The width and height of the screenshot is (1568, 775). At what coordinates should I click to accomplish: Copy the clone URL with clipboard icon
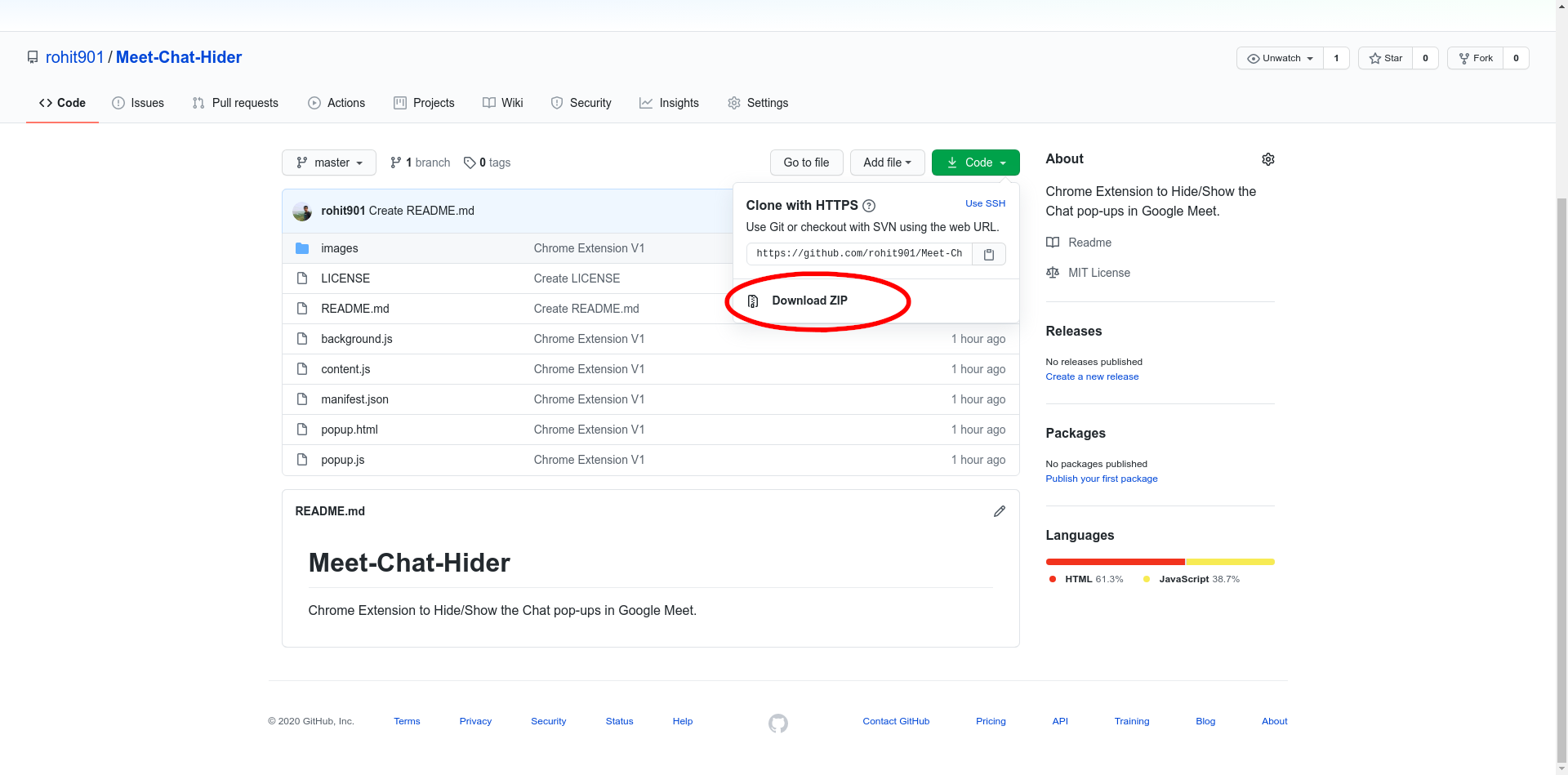click(x=988, y=254)
